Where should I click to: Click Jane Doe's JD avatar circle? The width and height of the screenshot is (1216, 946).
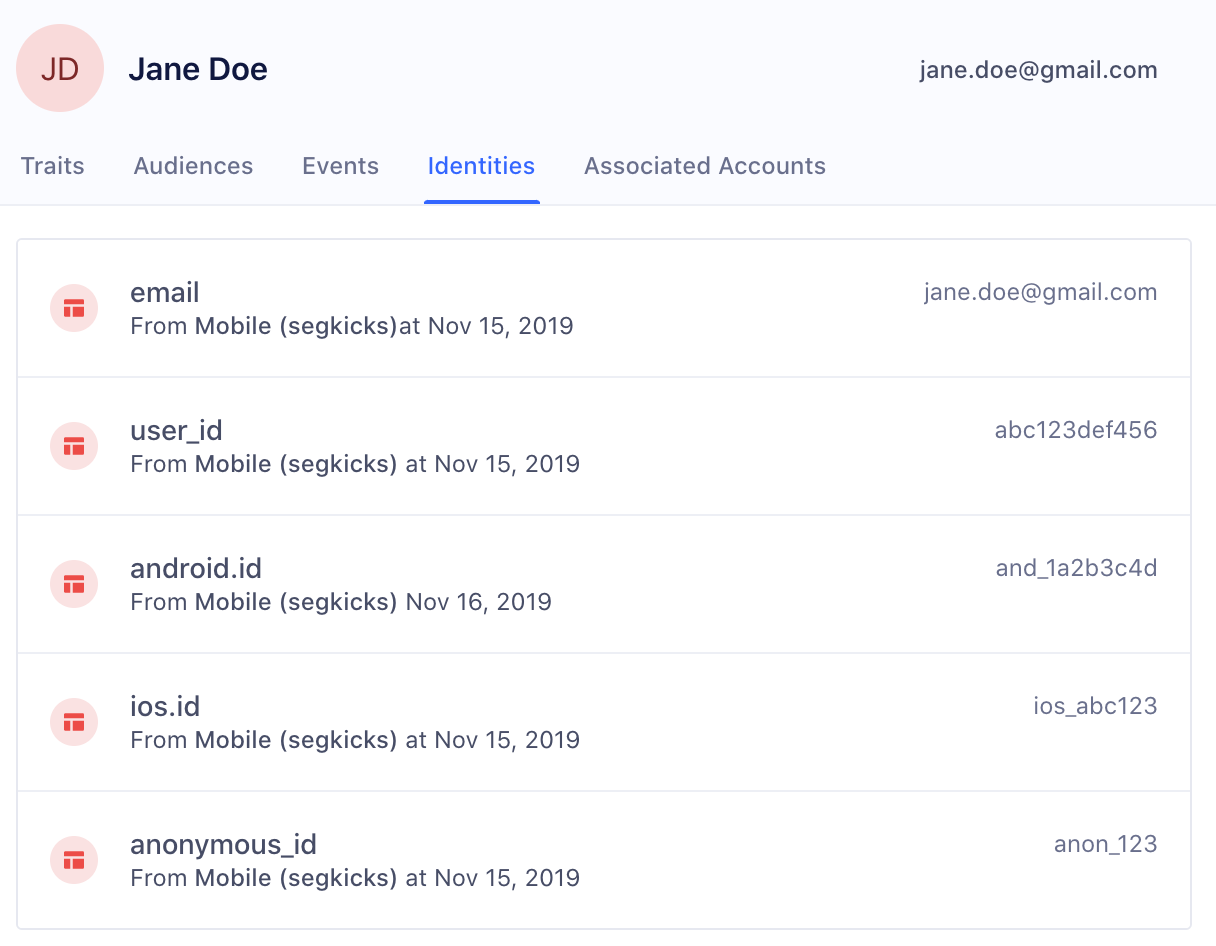pos(60,68)
